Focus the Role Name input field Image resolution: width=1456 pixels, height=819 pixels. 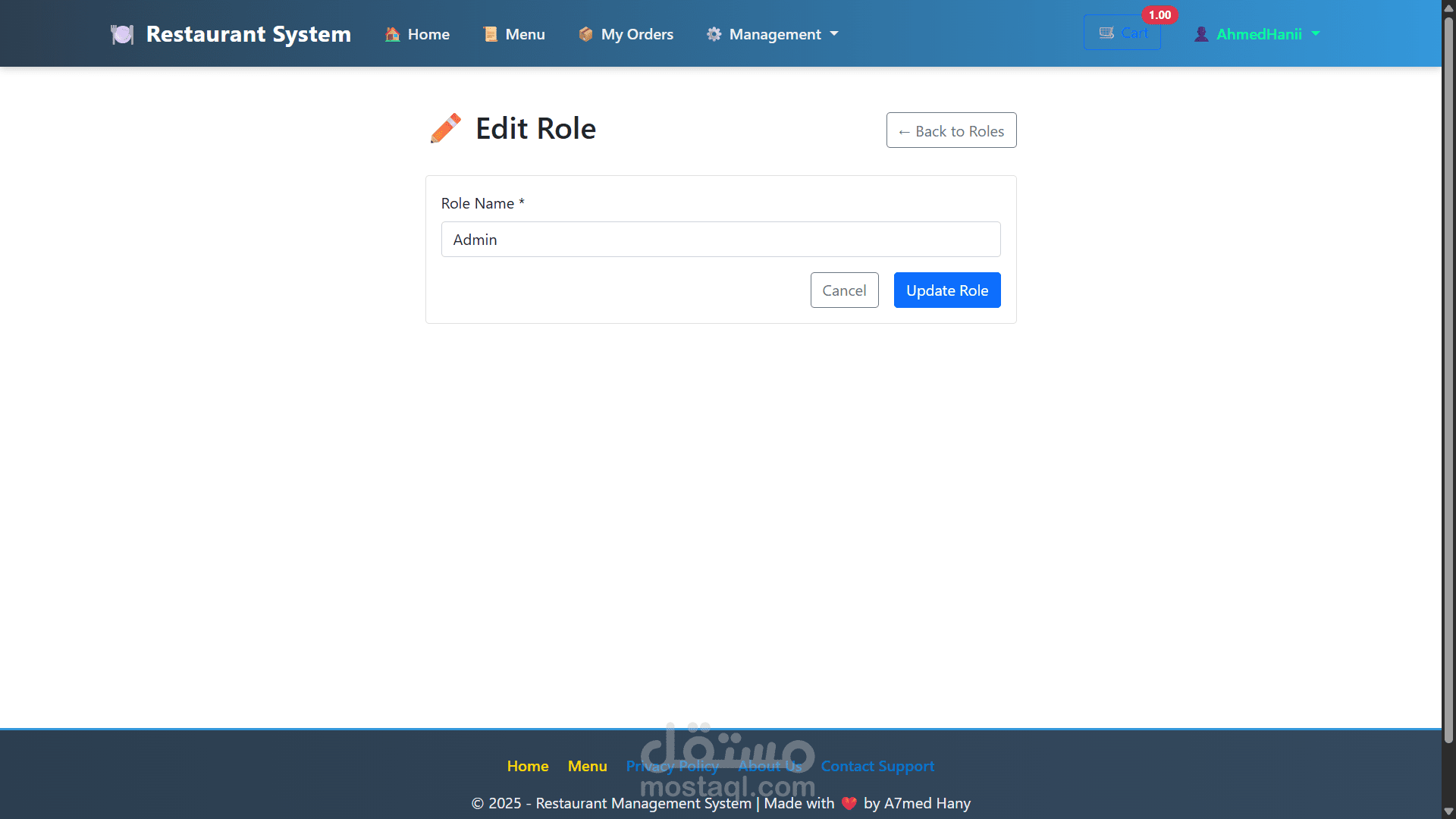coord(720,240)
